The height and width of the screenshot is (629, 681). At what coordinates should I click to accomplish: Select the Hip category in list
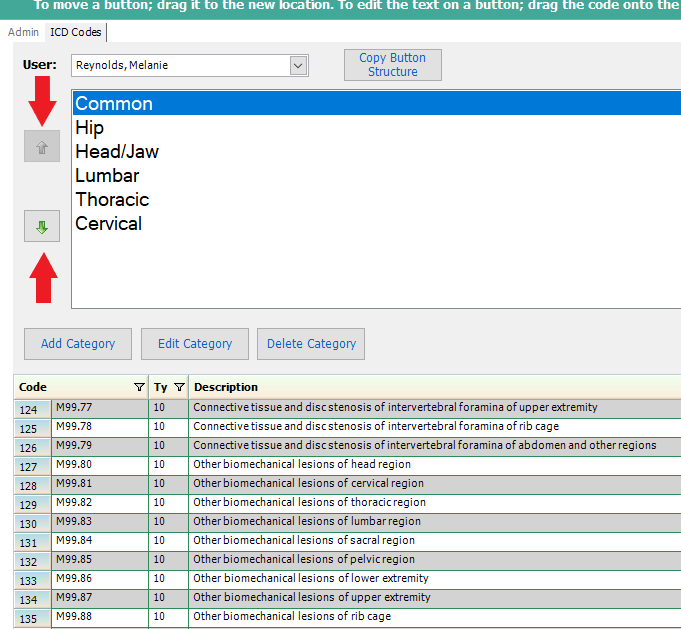coord(89,128)
